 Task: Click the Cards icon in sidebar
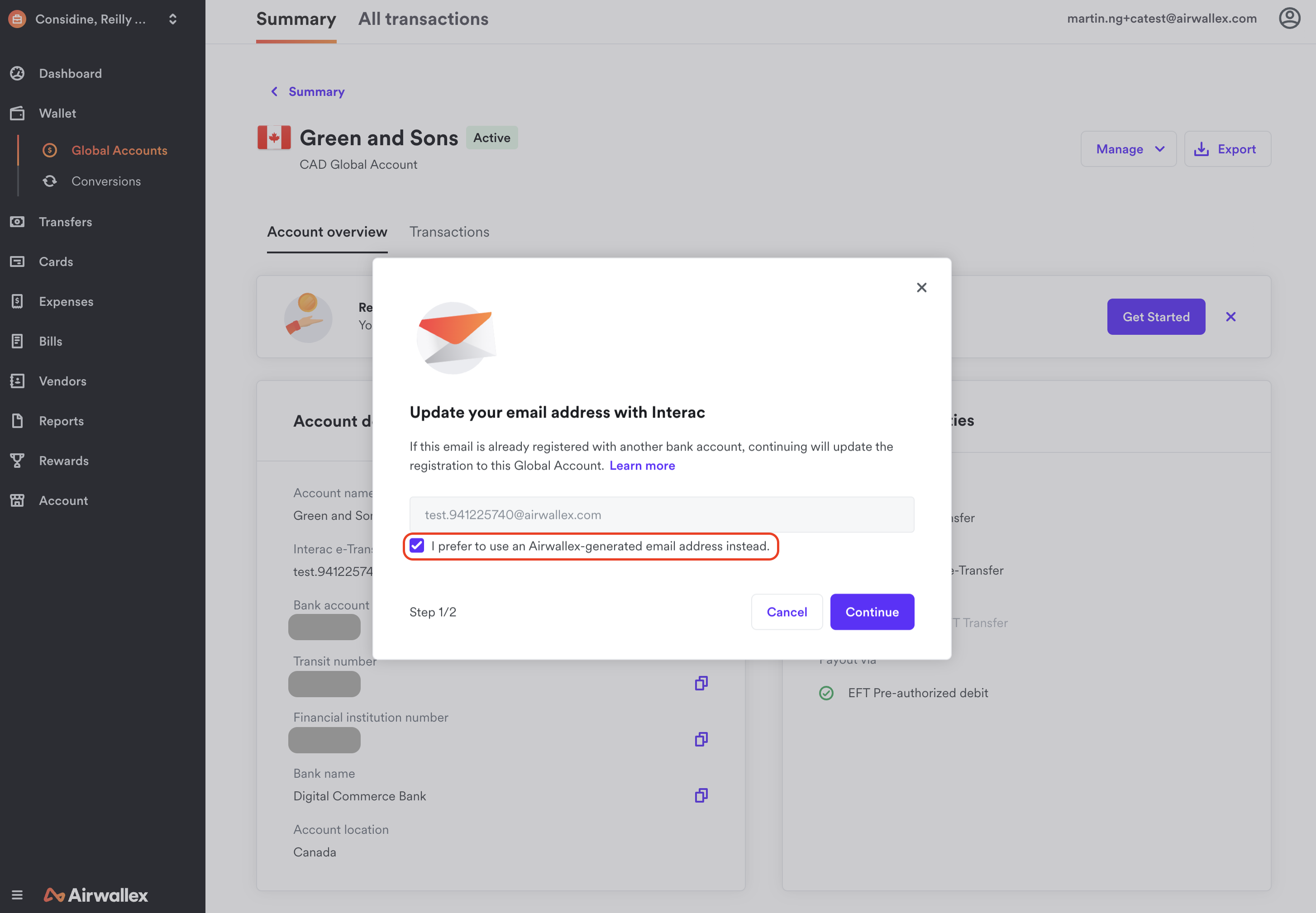coord(17,262)
